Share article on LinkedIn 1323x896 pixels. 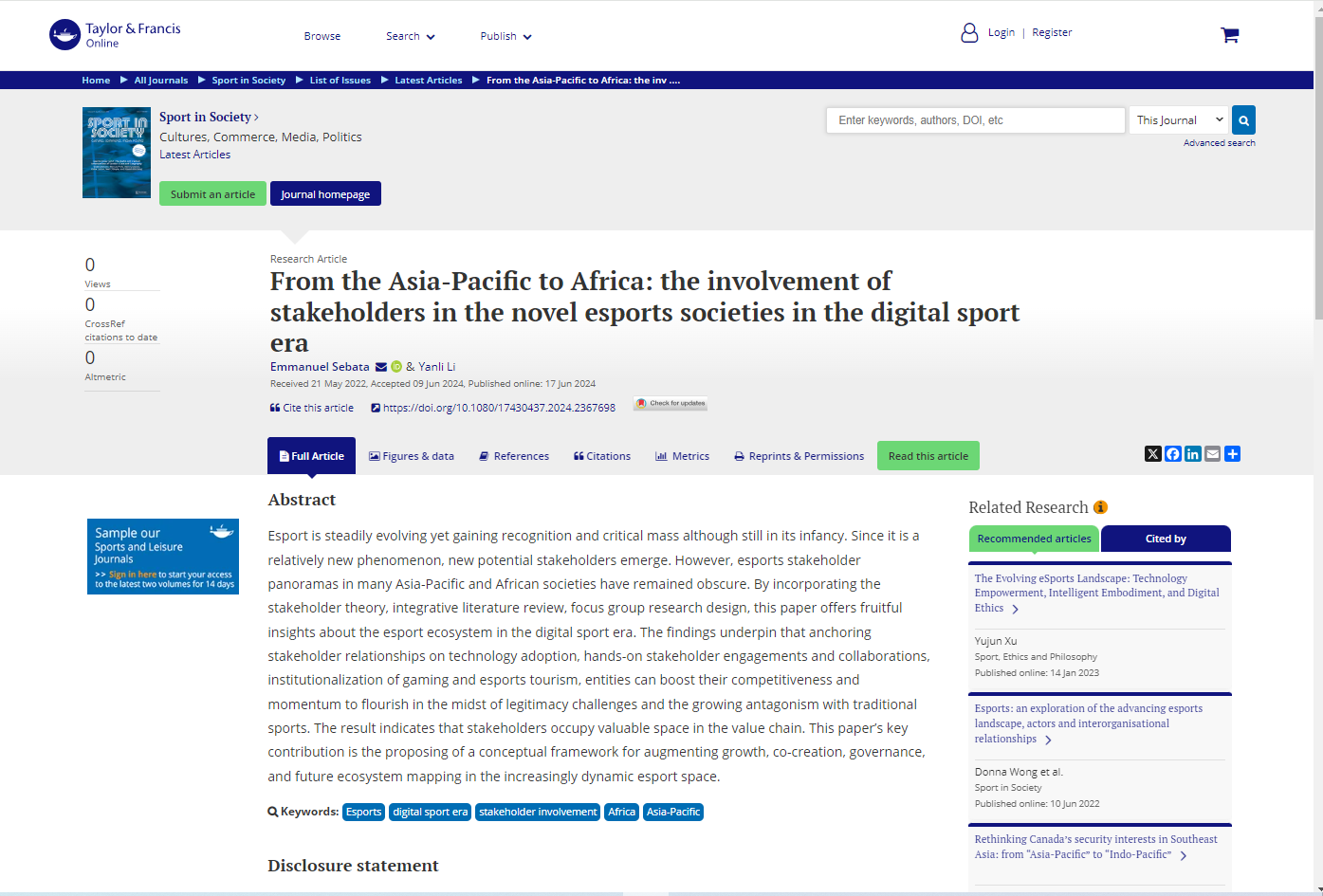pos(1193,454)
